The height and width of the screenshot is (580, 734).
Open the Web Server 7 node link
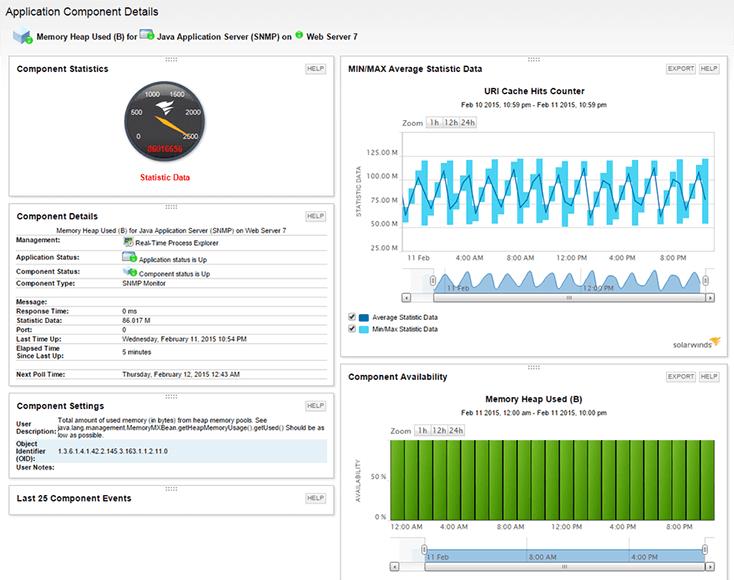(332, 37)
